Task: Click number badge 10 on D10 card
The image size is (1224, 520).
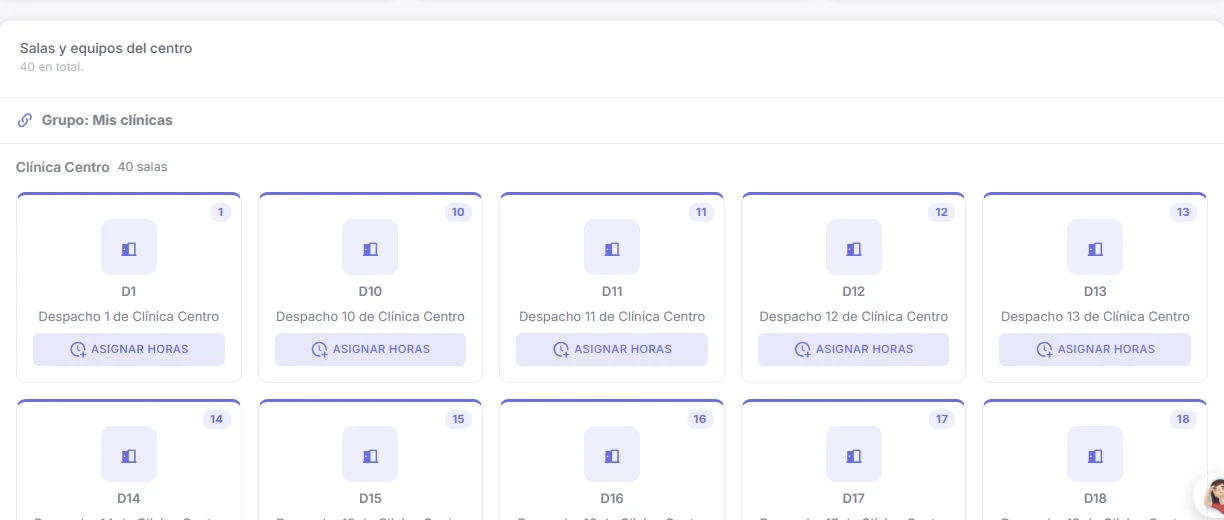Action: (458, 212)
